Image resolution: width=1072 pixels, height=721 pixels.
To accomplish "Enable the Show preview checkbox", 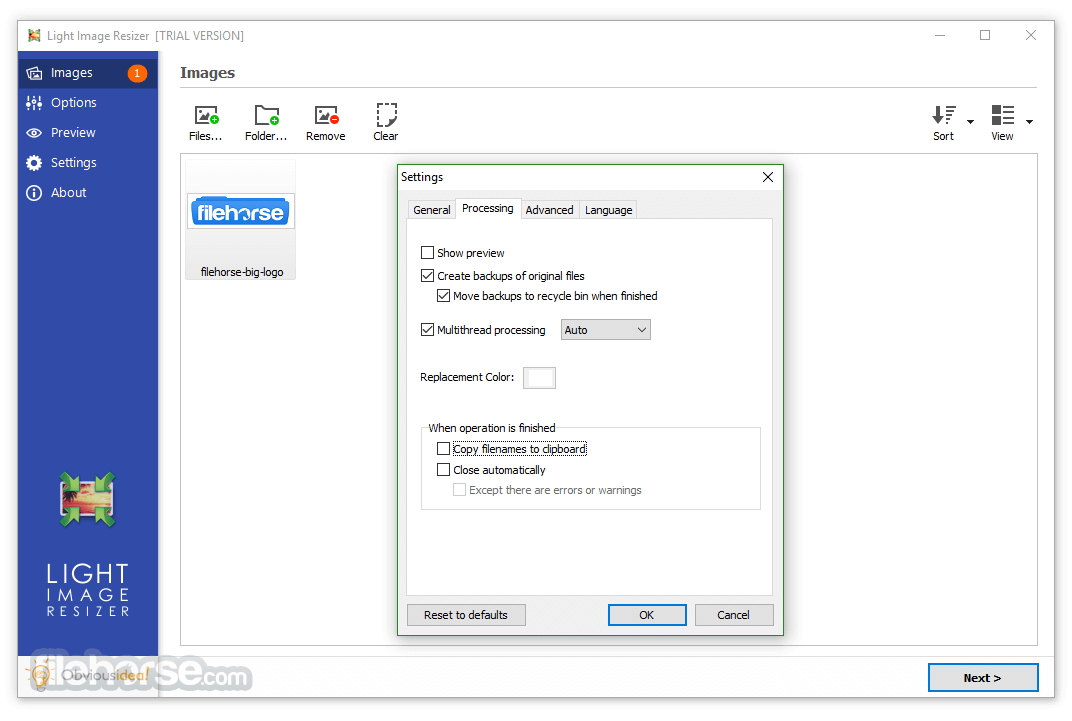I will pos(427,253).
